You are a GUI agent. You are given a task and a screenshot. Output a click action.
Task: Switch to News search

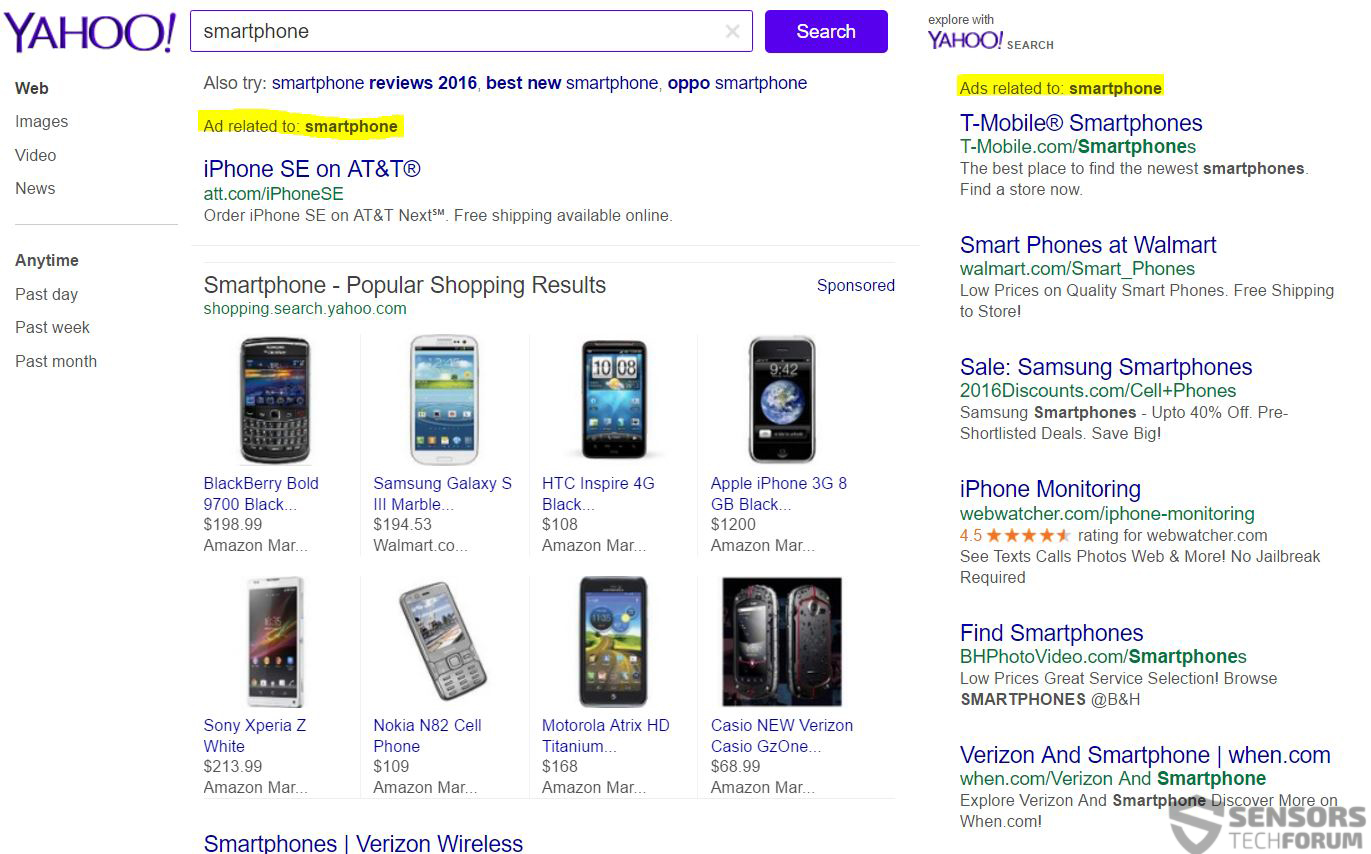(35, 188)
